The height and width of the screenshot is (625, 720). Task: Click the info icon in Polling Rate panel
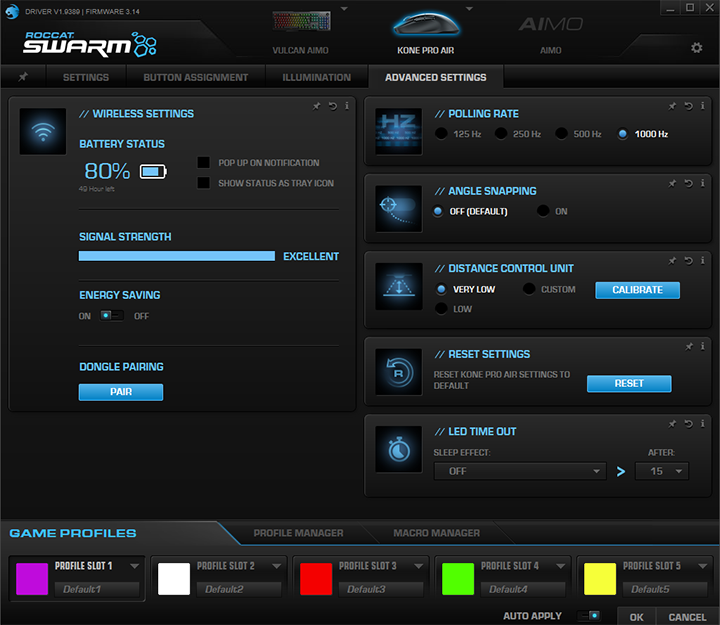click(x=702, y=106)
